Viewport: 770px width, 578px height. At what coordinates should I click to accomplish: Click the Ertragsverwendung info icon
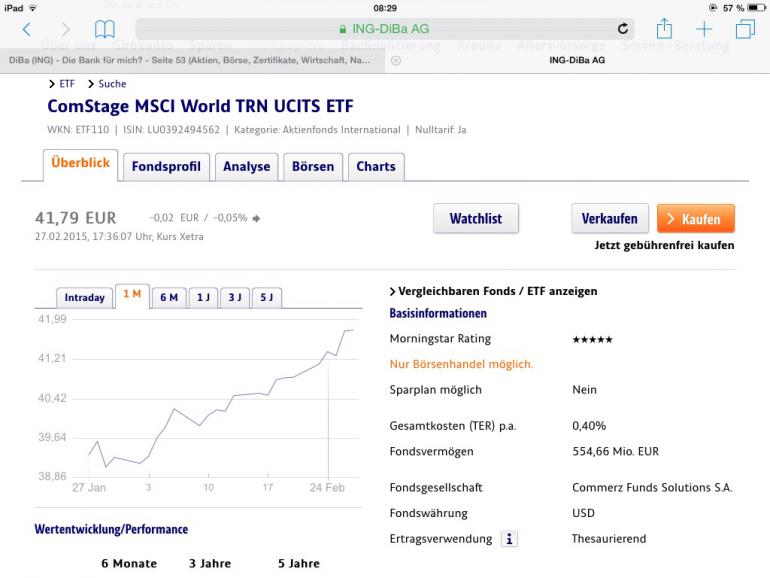(509, 539)
